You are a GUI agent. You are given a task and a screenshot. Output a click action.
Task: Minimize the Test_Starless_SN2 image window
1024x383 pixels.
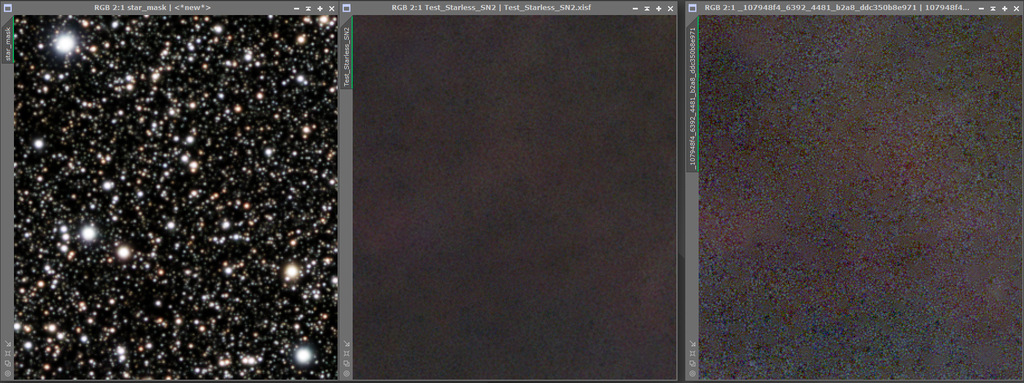click(635, 8)
